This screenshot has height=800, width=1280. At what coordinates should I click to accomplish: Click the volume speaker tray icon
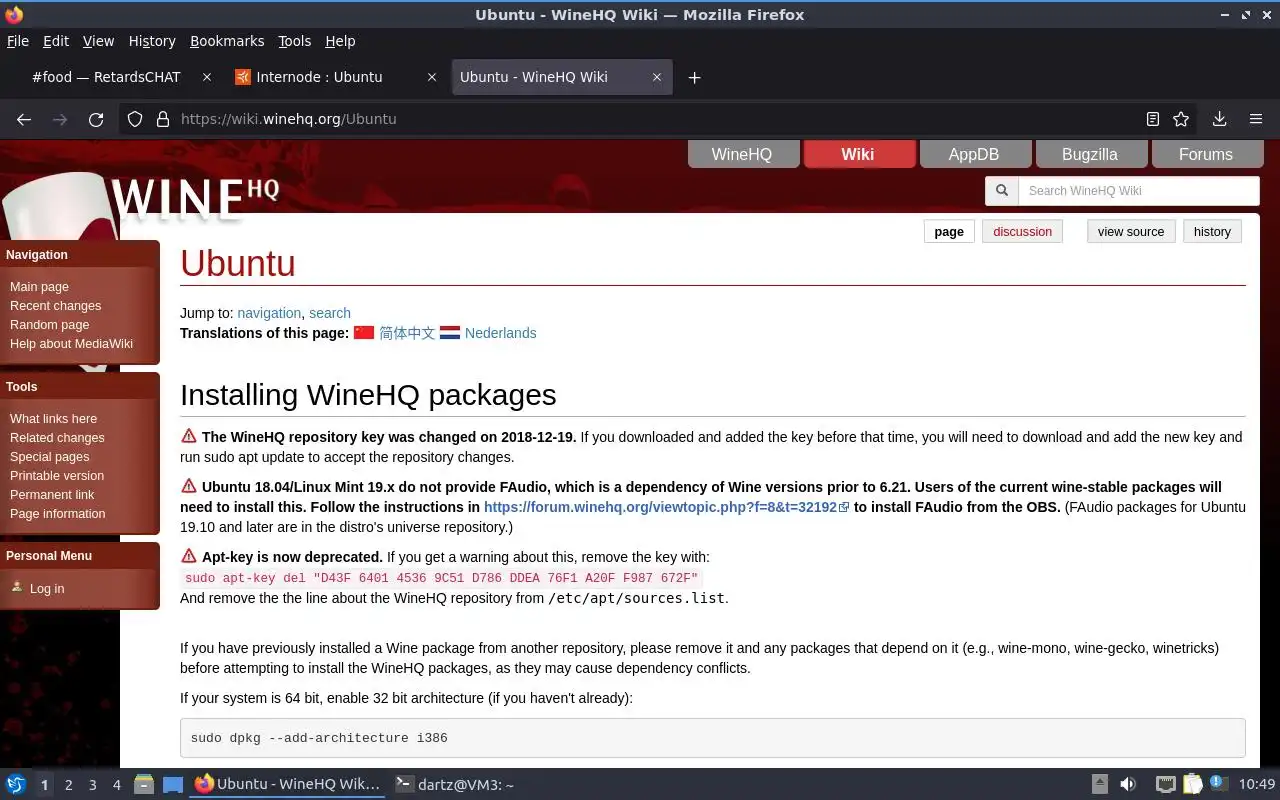pos(1128,785)
